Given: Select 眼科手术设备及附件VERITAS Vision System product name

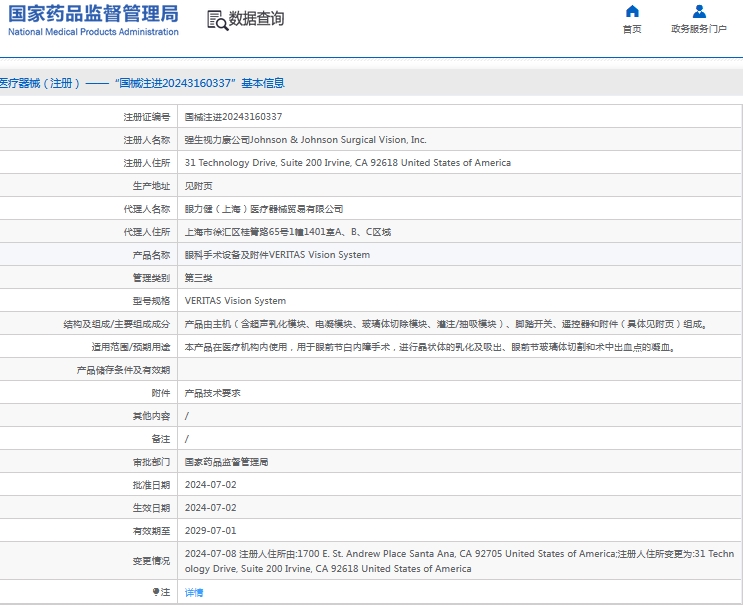Looking at the screenshot, I should (277, 255).
